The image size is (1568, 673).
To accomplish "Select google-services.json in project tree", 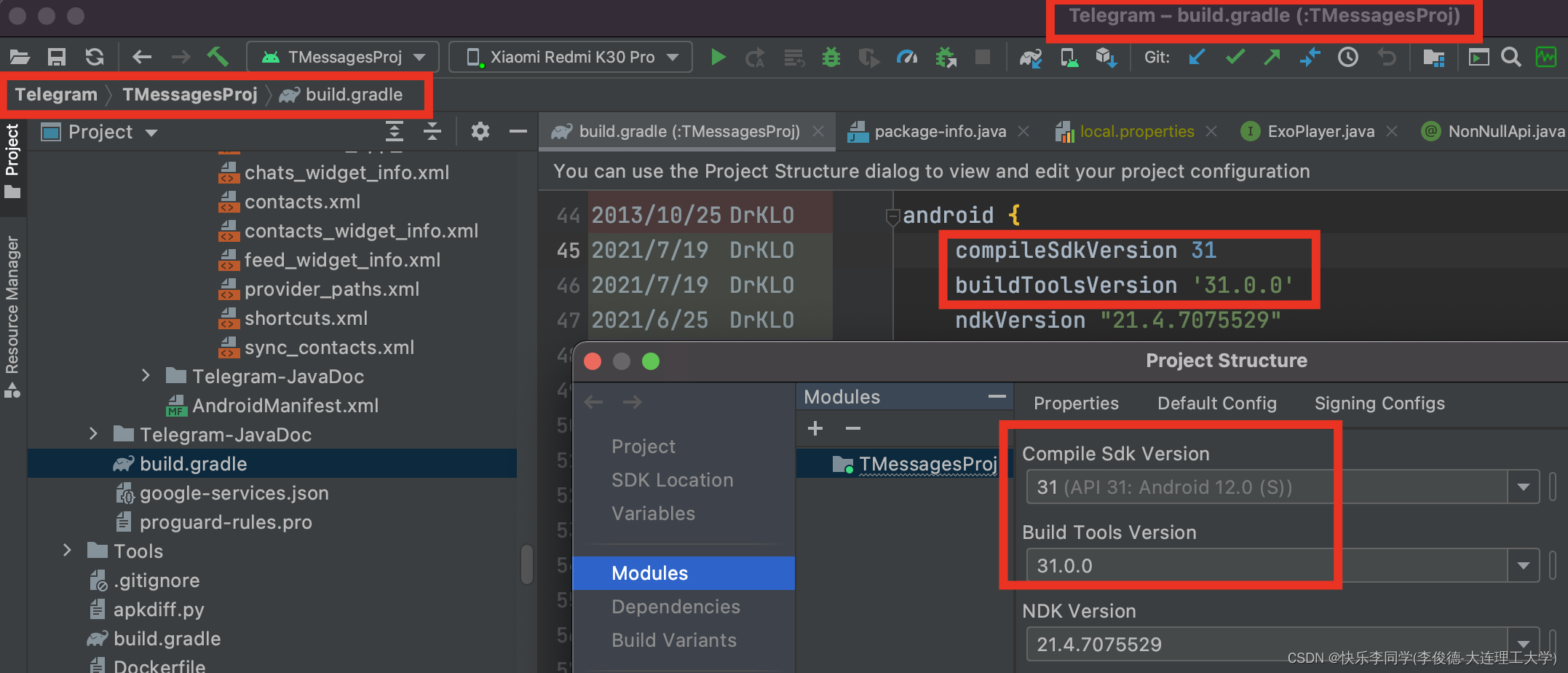I will (x=234, y=493).
